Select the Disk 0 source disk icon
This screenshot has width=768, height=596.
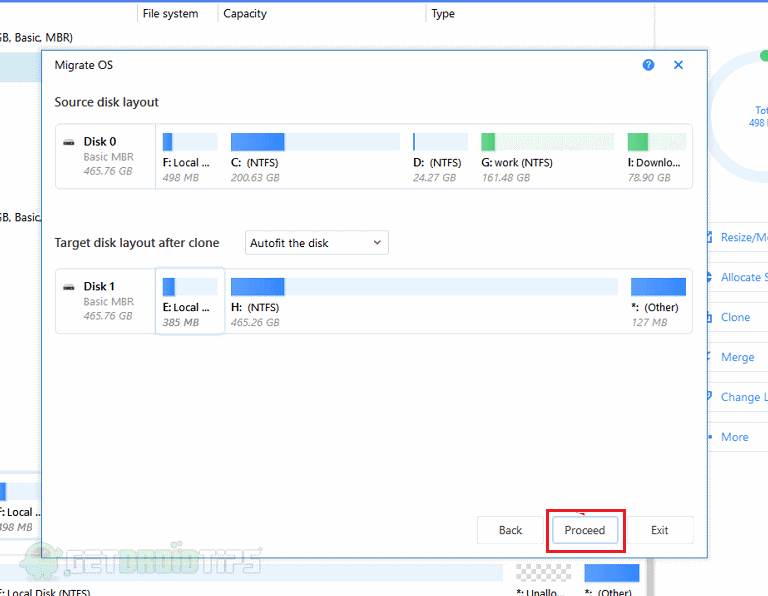(69, 143)
